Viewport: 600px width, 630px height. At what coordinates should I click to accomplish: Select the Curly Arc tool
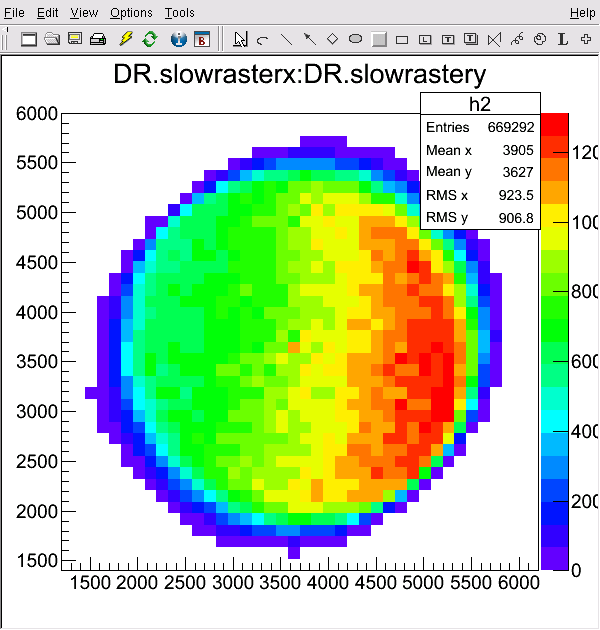540,39
